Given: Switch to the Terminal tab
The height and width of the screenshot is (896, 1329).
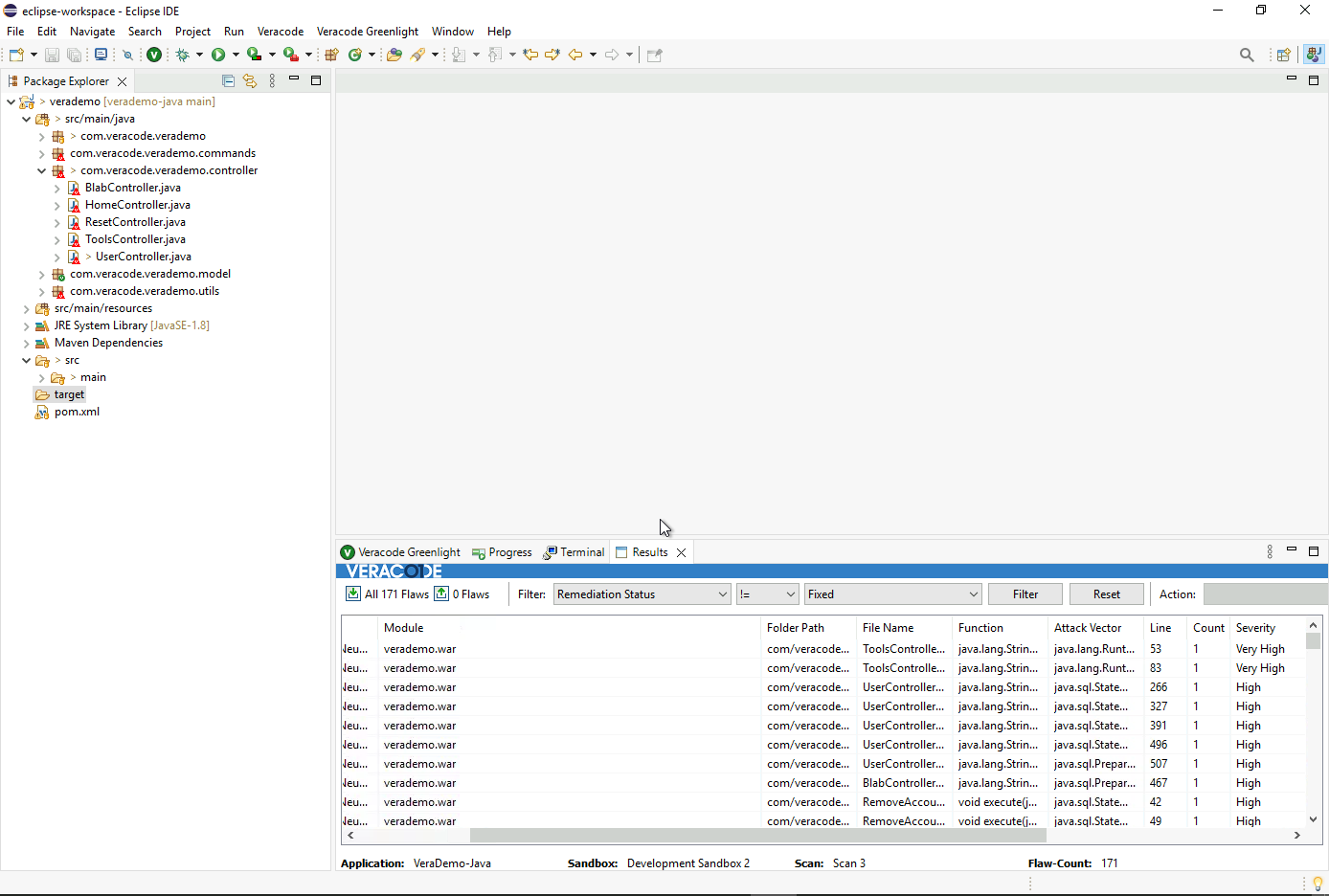Looking at the screenshot, I should point(574,552).
